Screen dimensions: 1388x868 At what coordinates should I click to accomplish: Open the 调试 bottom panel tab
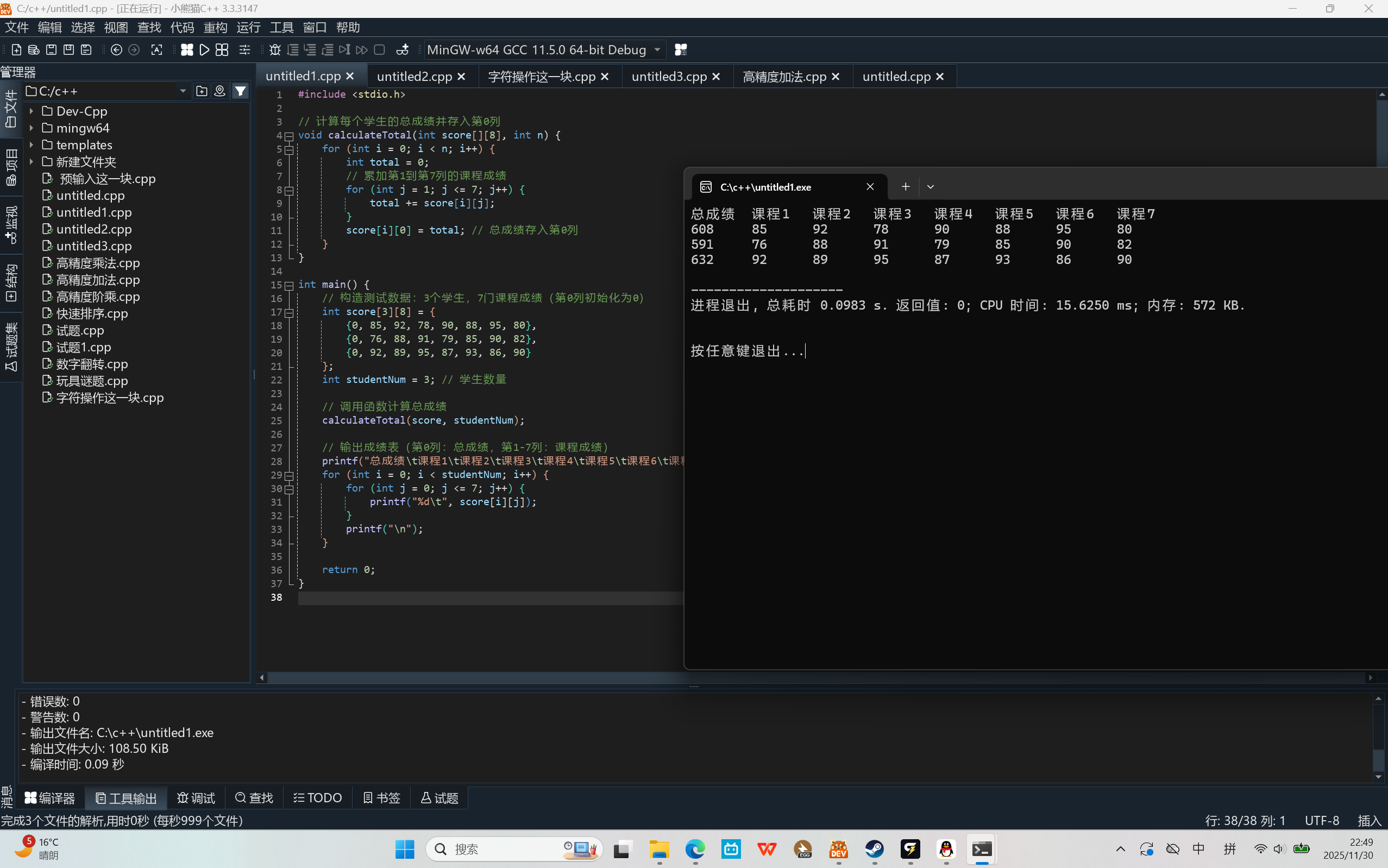pyautogui.click(x=196, y=798)
